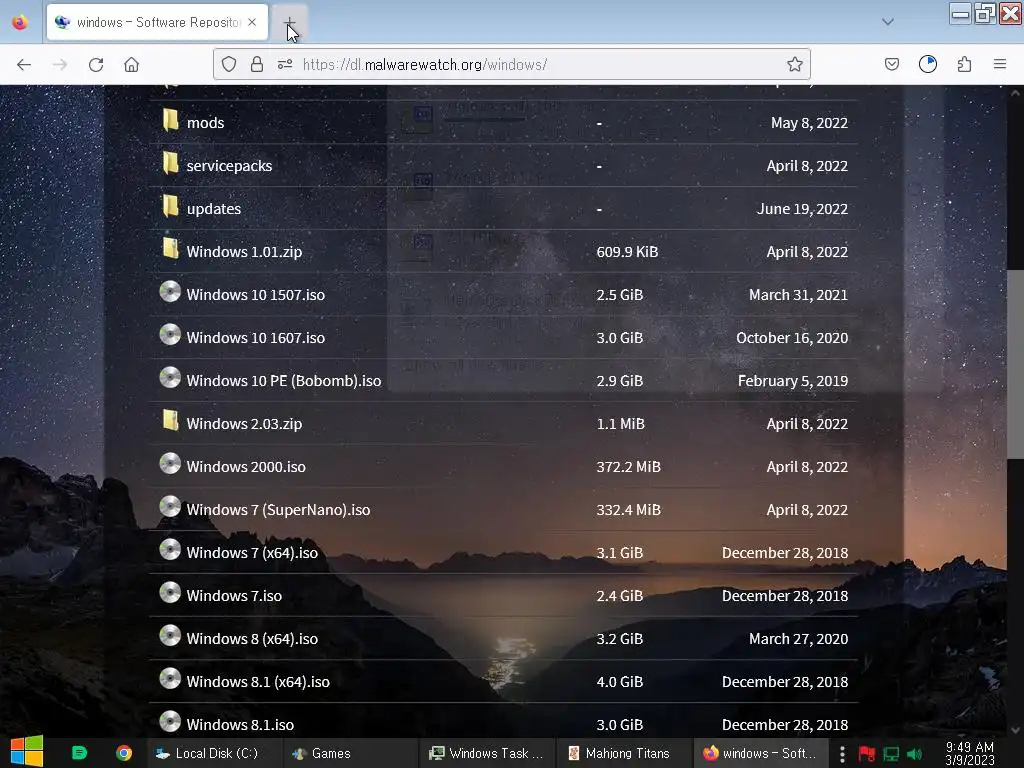Download Windows 10 PE (Bobomb).iso

pyautogui.click(x=283, y=381)
